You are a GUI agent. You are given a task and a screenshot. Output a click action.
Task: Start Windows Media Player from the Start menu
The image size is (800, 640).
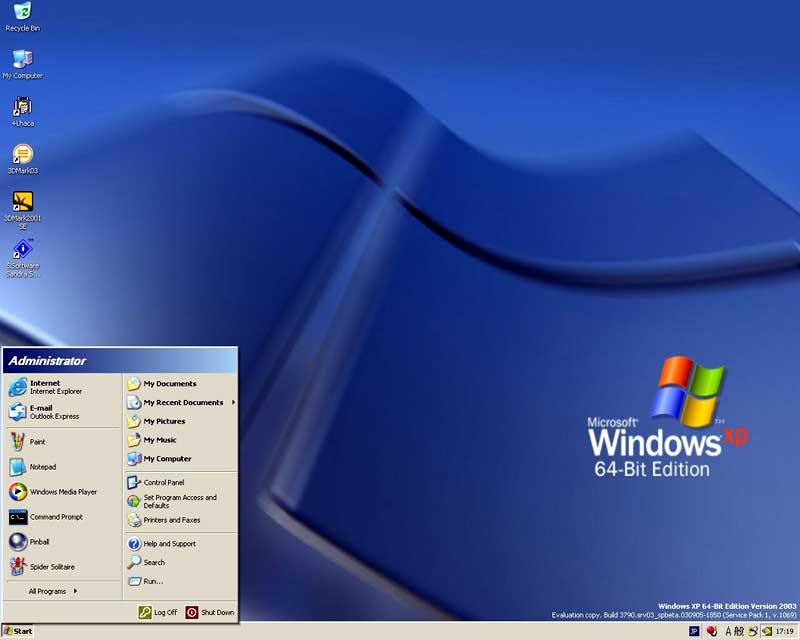pos(62,491)
